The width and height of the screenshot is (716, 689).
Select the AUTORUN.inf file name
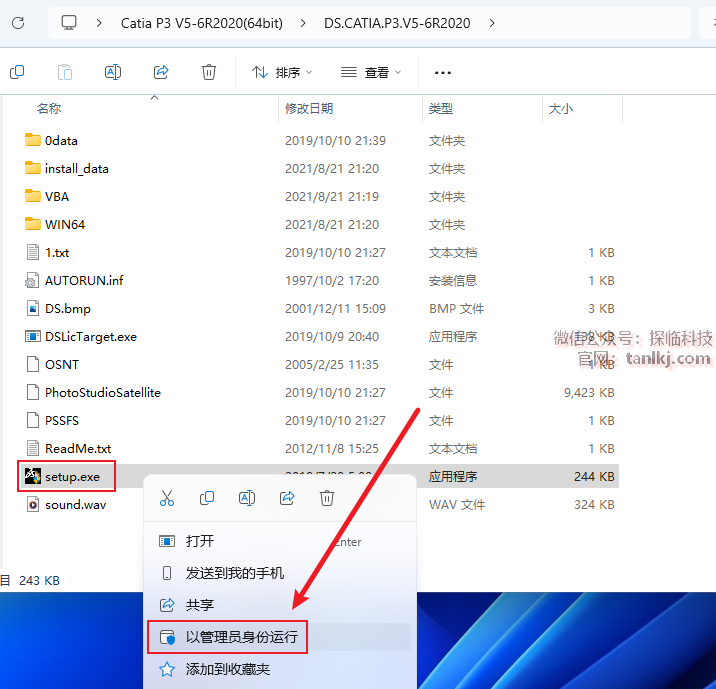(x=84, y=280)
